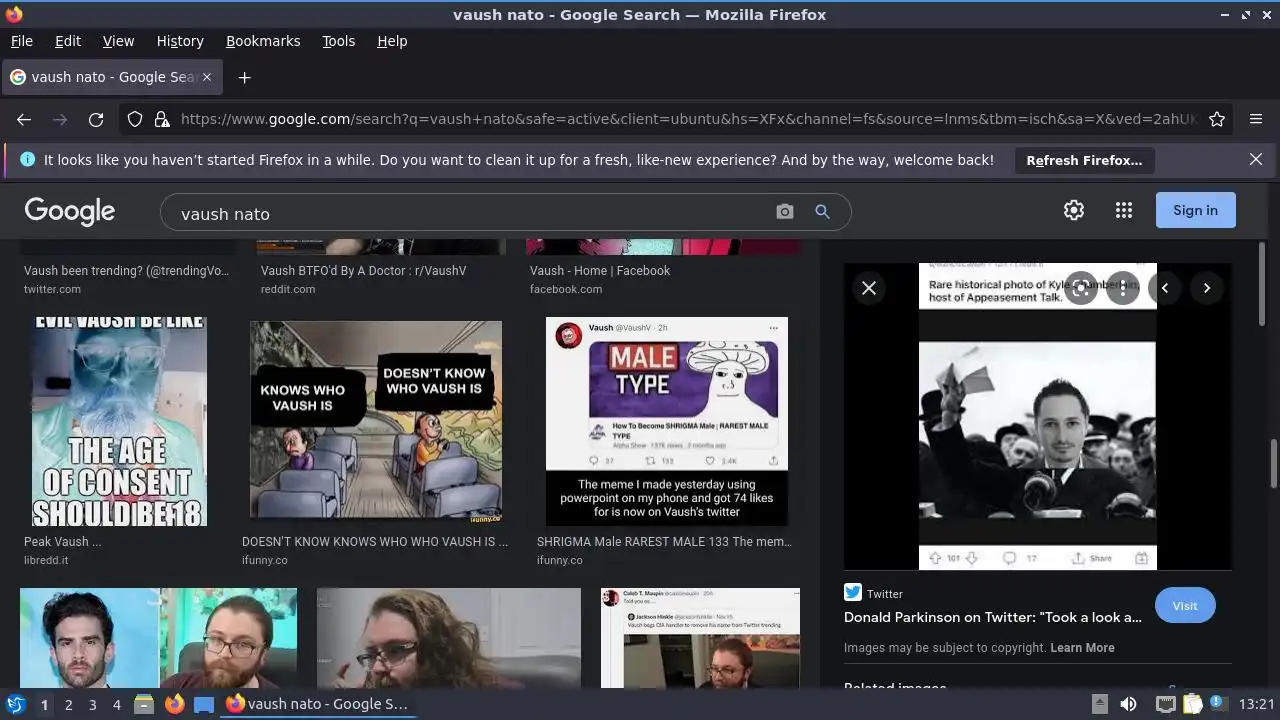Show next image in preview panel
Image resolution: width=1280 pixels, height=720 pixels.
(x=1207, y=288)
